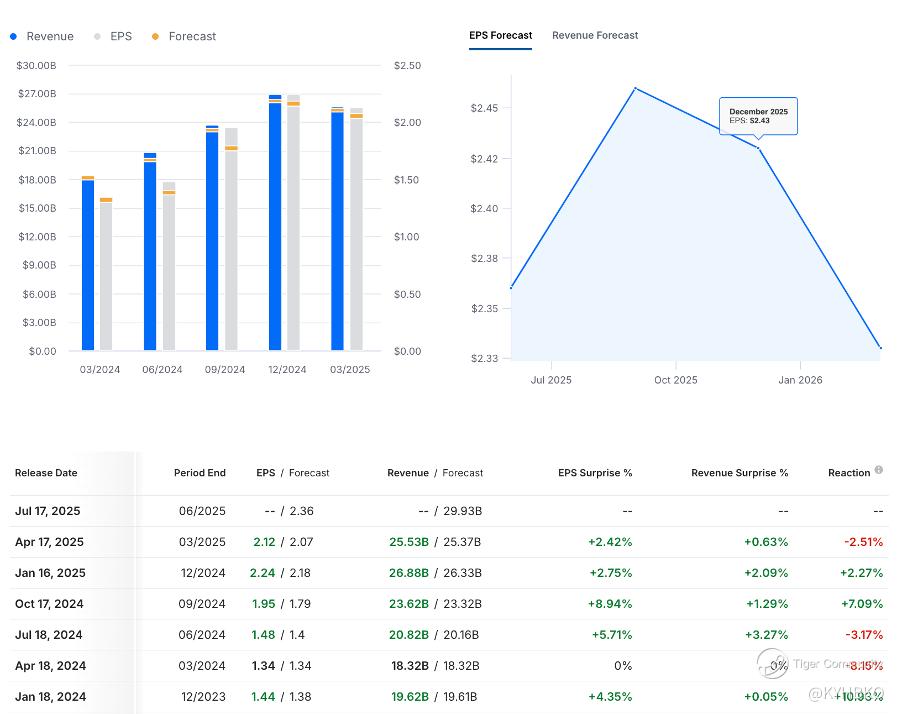Click the orange Forecast legend dot
Screen dimensions: 902x714
tap(155, 36)
